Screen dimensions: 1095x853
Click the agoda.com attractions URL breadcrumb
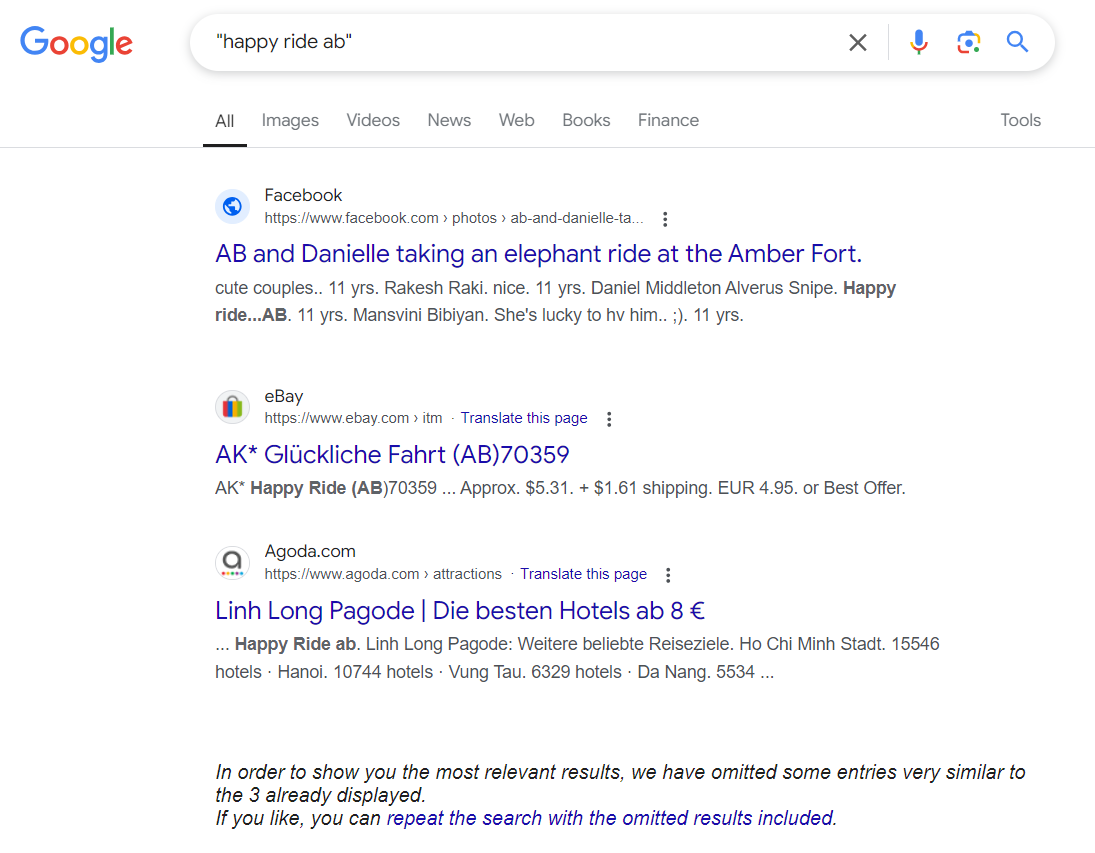[383, 574]
